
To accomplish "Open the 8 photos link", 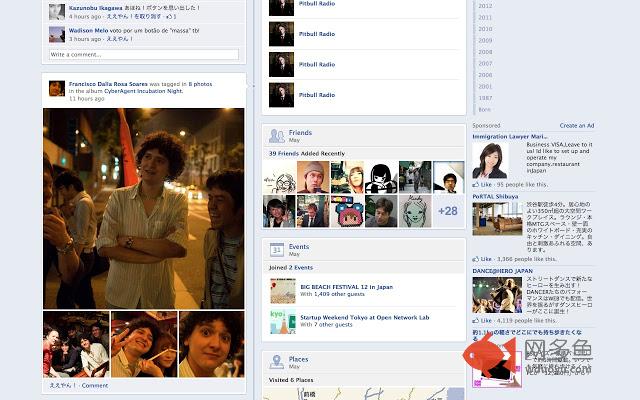I will pos(200,84).
